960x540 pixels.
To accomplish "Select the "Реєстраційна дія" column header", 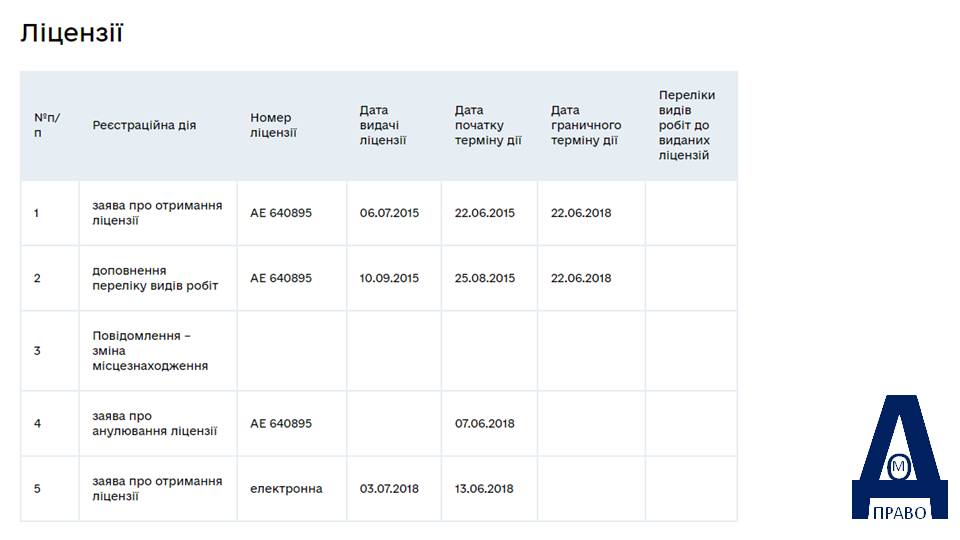I will 144,125.
